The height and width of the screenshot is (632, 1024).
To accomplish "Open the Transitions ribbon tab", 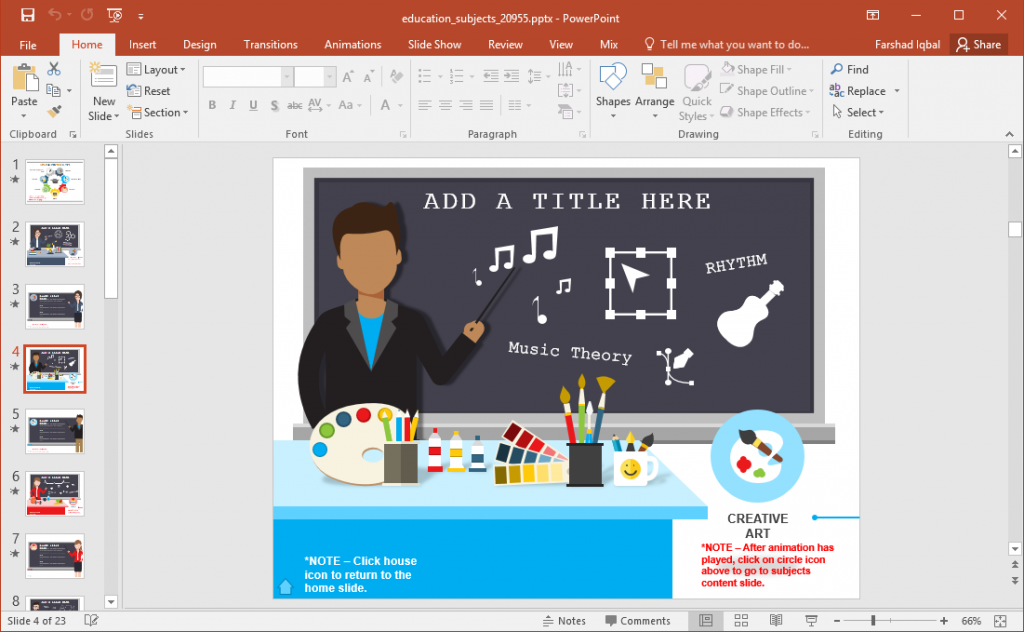I will [x=270, y=44].
